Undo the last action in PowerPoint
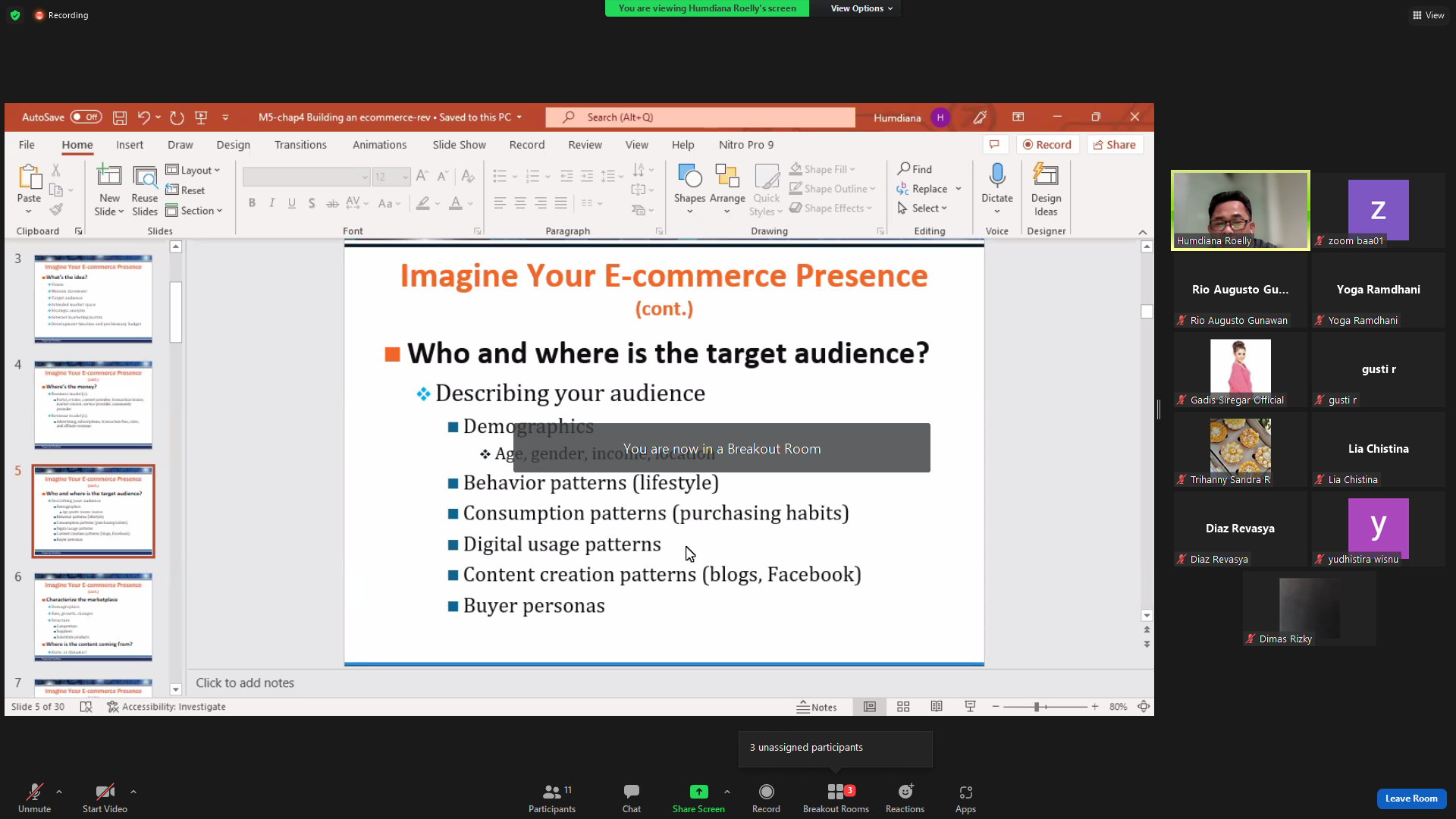 point(143,118)
